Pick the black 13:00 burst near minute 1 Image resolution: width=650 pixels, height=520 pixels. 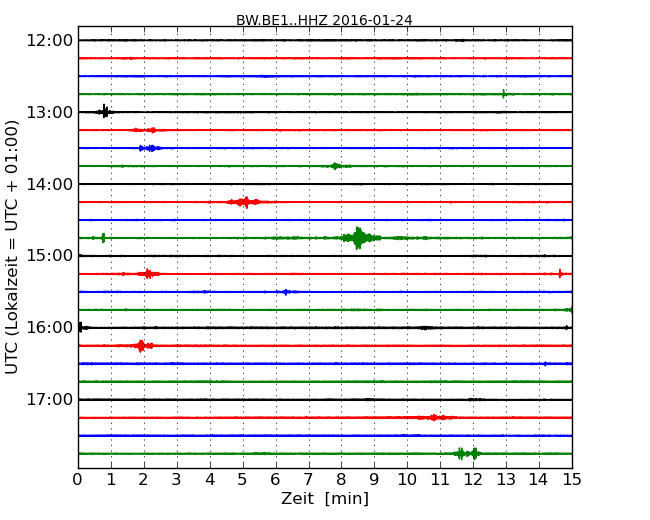[x=104, y=112]
